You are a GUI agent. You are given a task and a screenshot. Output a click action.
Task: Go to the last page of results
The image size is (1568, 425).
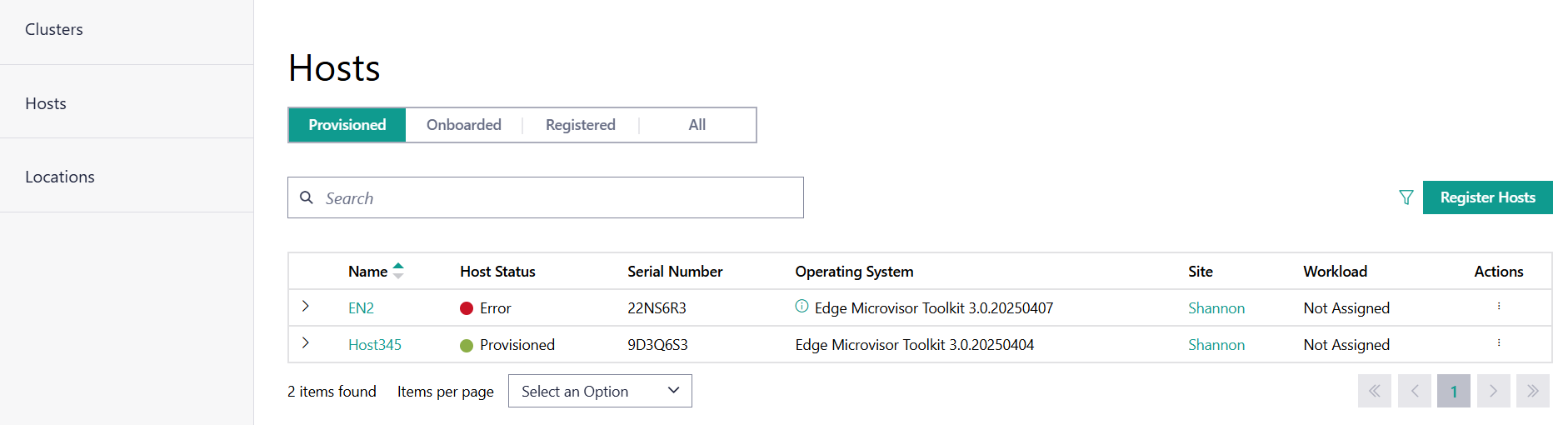point(1532,391)
